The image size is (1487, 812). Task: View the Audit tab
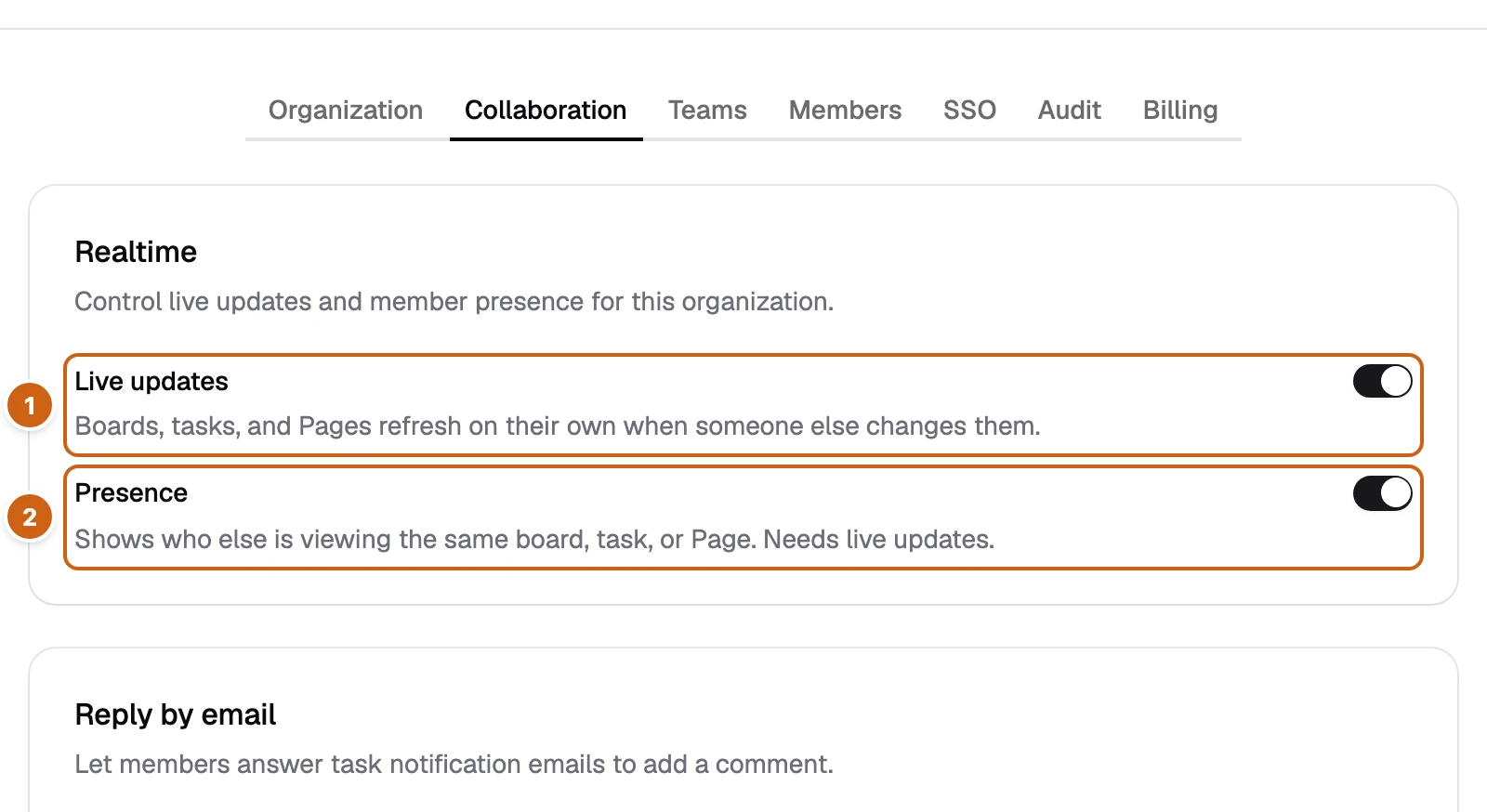(x=1069, y=111)
